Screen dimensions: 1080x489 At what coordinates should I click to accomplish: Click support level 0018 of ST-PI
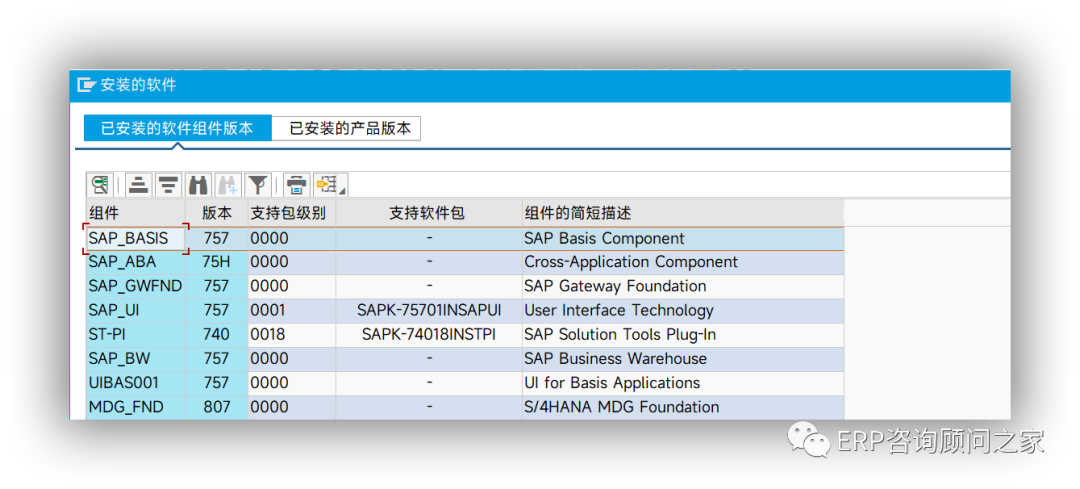pyautogui.click(x=292, y=335)
